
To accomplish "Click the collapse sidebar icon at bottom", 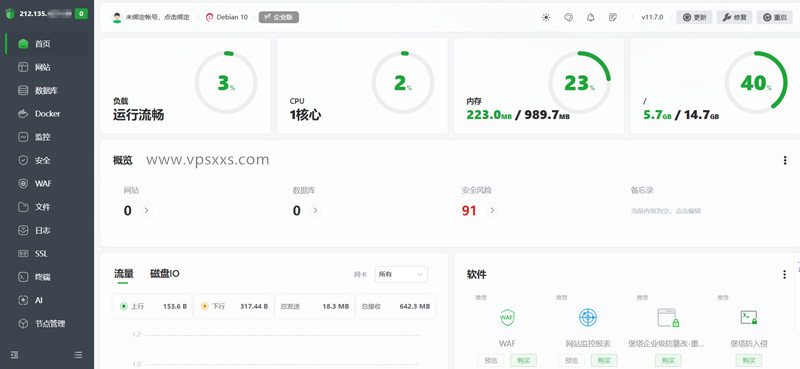I will tap(14, 354).
